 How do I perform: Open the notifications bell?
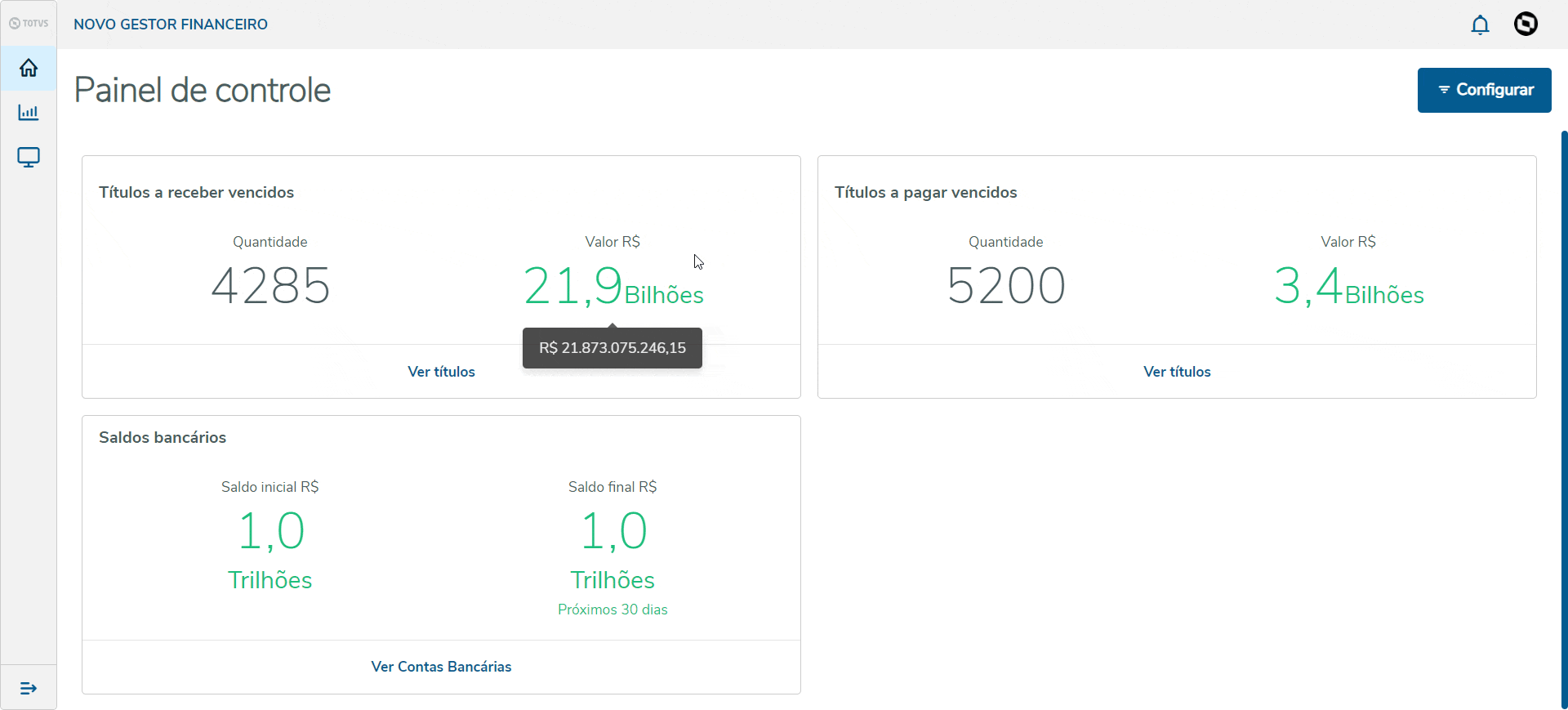click(1480, 25)
